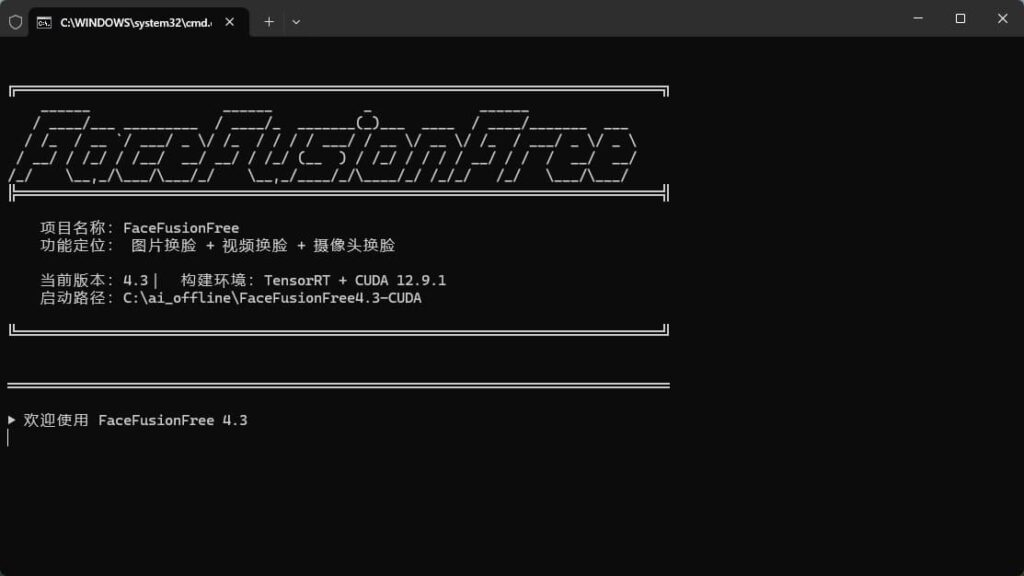Screen dimensions: 1024x576
Task: Close the cmd.exe tab
Action: click(x=230, y=21)
